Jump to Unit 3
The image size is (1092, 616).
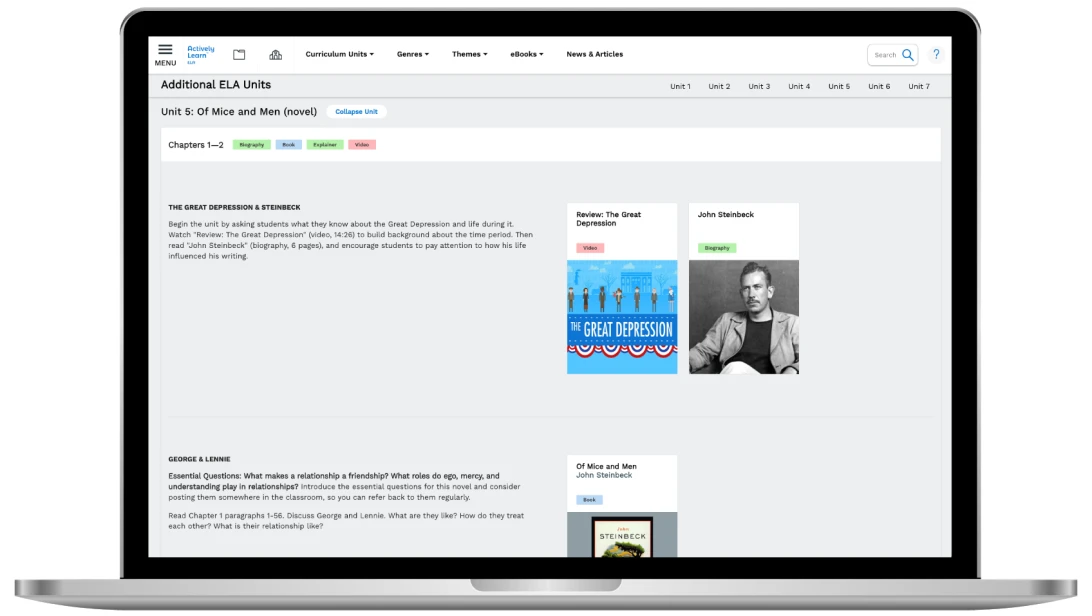pyautogui.click(x=759, y=86)
